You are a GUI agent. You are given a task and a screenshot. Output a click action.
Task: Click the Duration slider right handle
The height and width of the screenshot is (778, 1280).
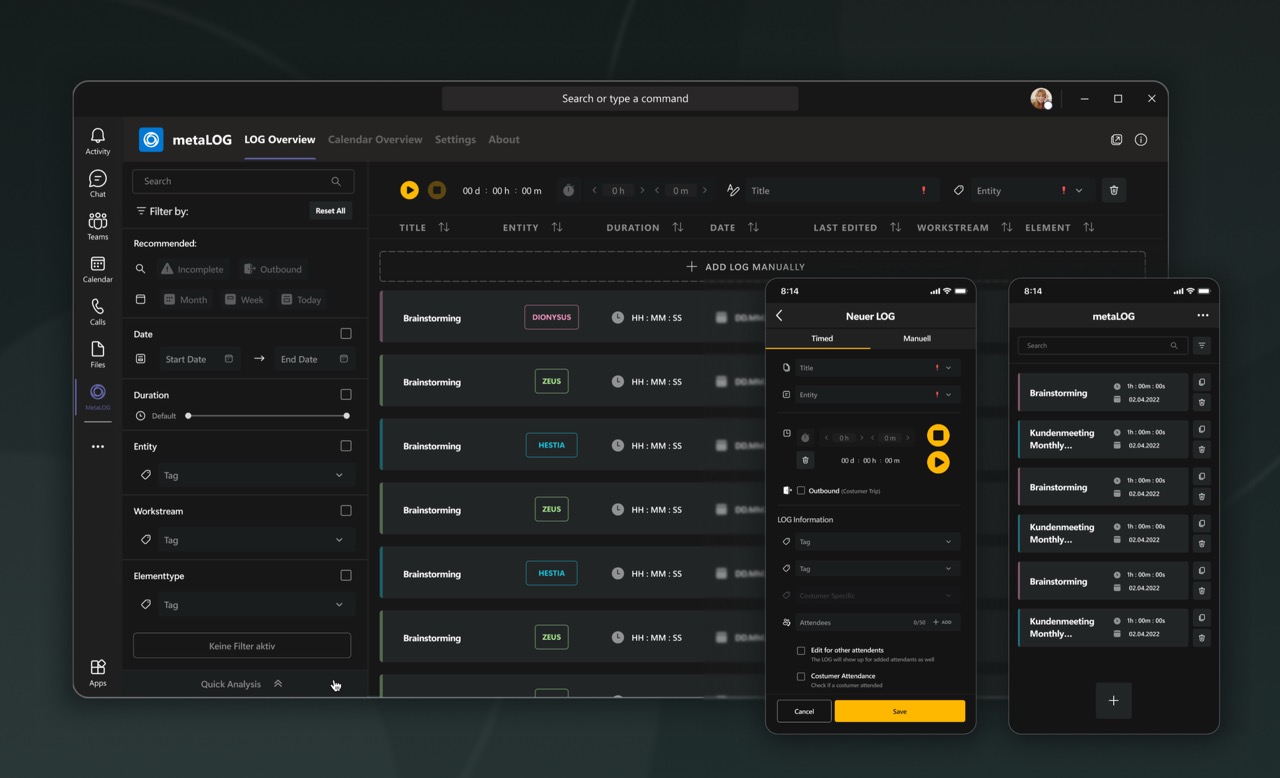[x=346, y=416]
